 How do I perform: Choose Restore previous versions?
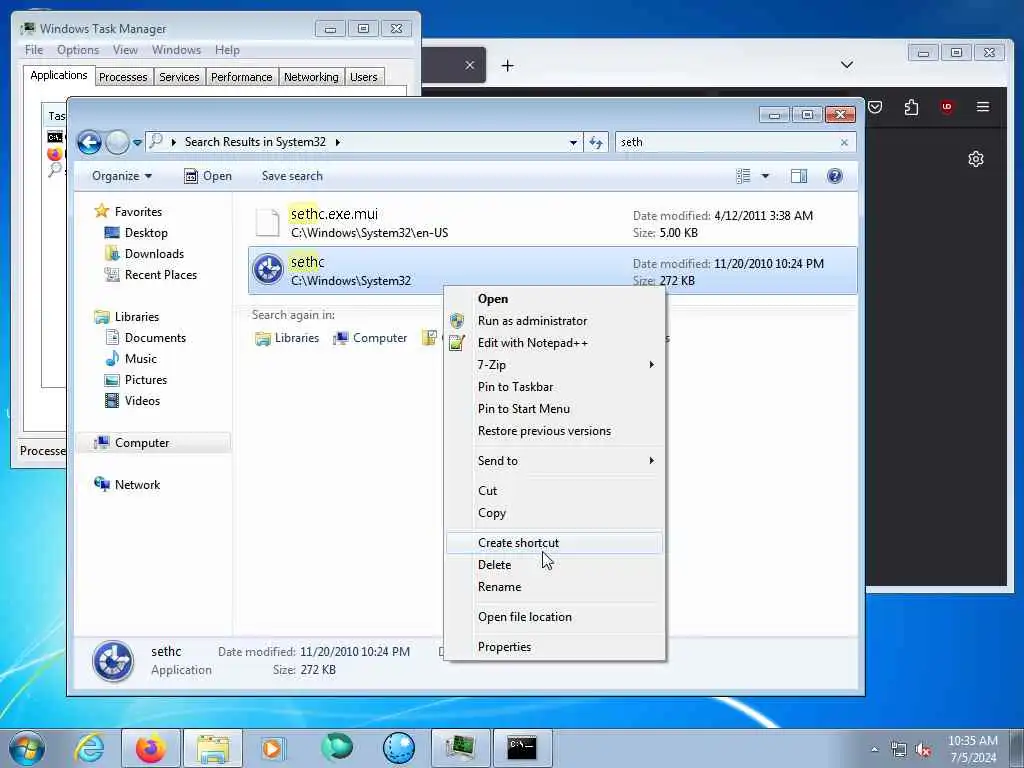pyautogui.click(x=554, y=431)
